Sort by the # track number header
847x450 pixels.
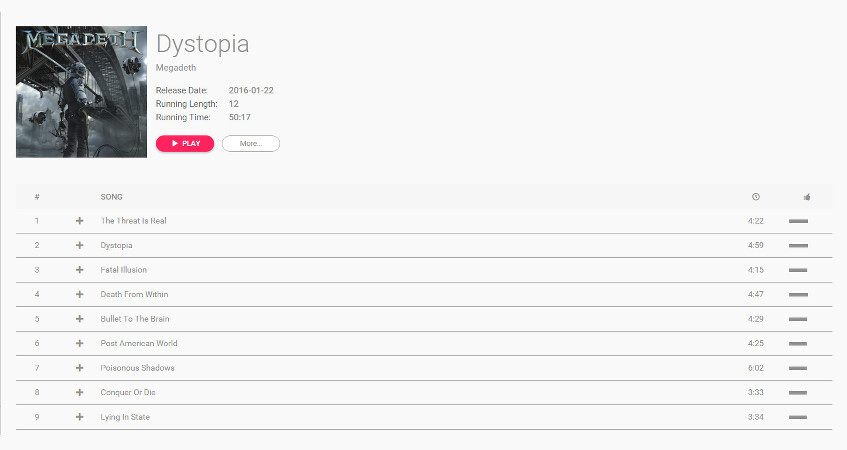pyautogui.click(x=37, y=197)
